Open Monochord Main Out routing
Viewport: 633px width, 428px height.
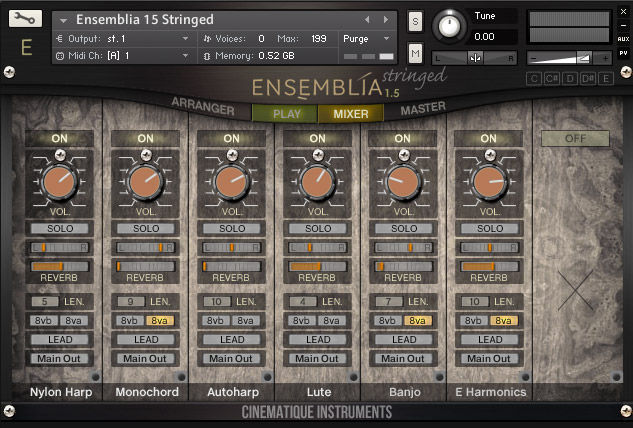(x=145, y=359)
